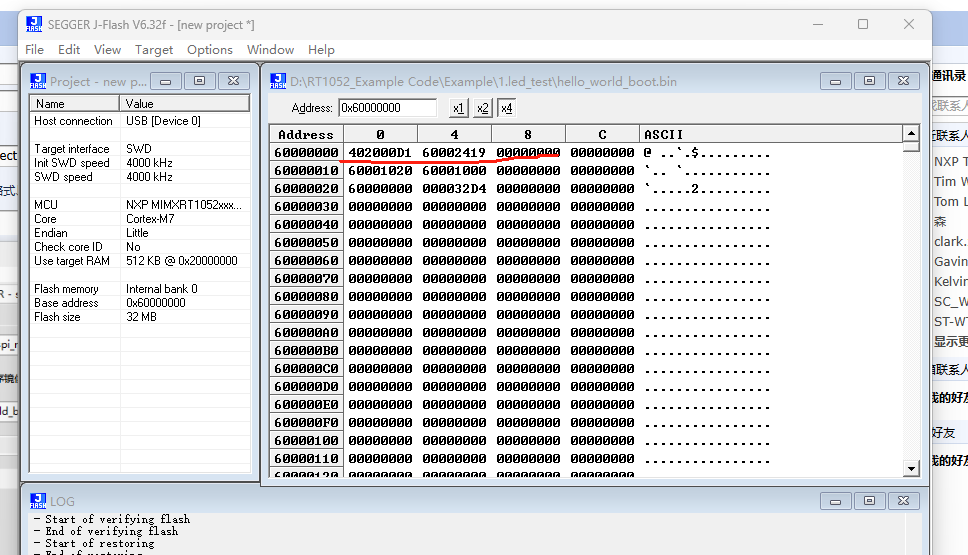
Task: Click address row 60000100
Action: pyautogui.click(x=306, y=440)
